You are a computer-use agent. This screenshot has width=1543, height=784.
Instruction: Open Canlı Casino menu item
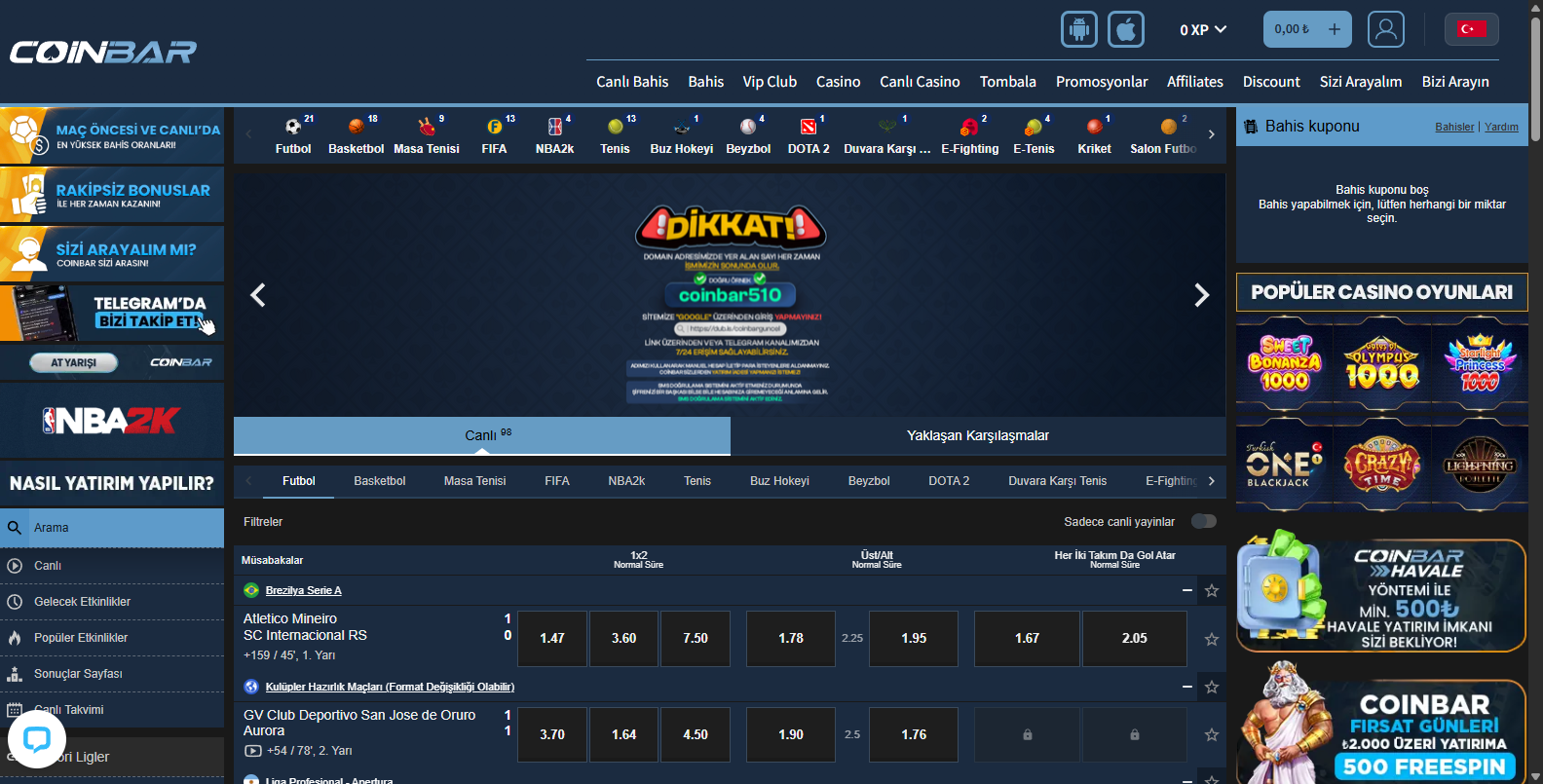tap(920, 82)
